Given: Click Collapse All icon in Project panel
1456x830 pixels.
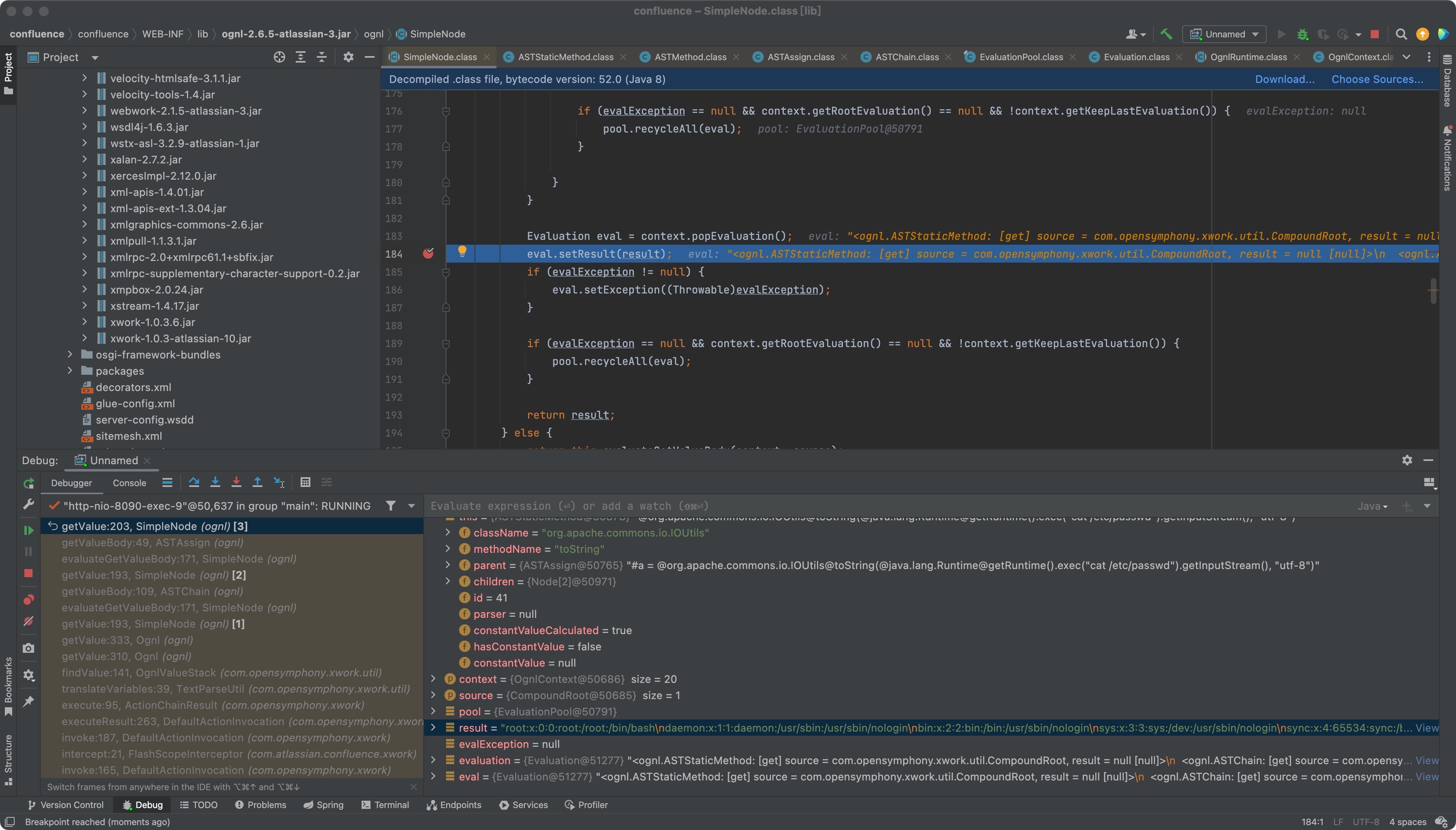Looking at the screenshot, I should [322, 57].
